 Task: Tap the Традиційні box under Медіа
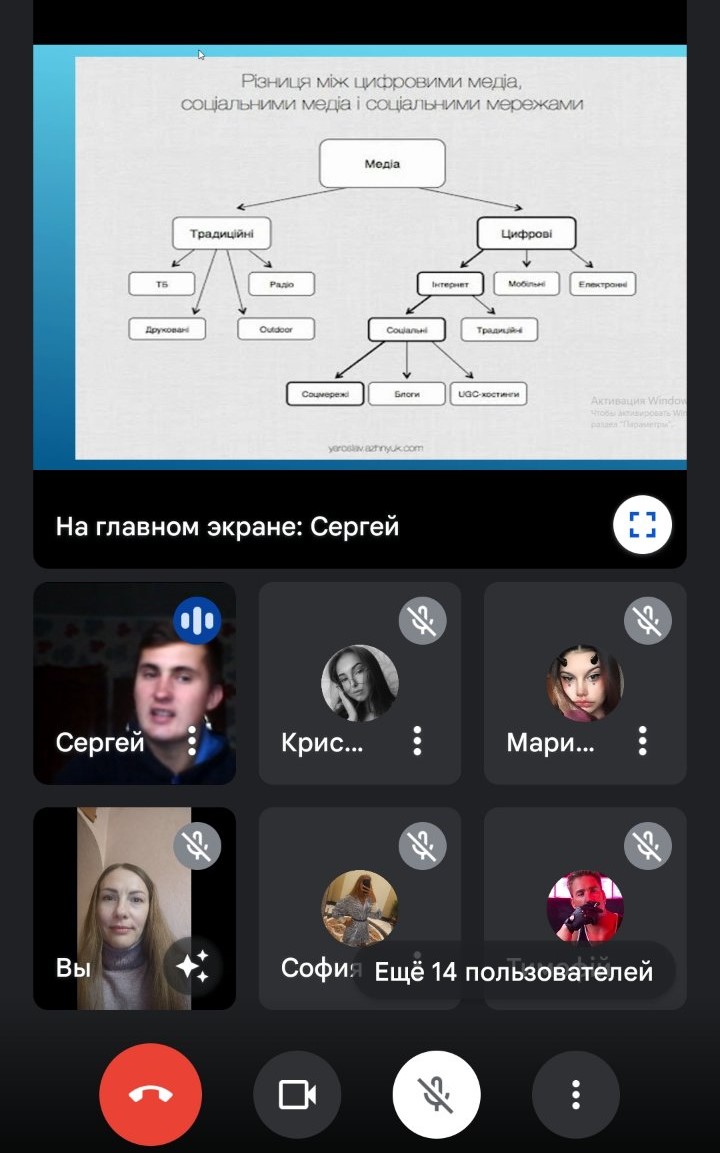tap(221, 233)
